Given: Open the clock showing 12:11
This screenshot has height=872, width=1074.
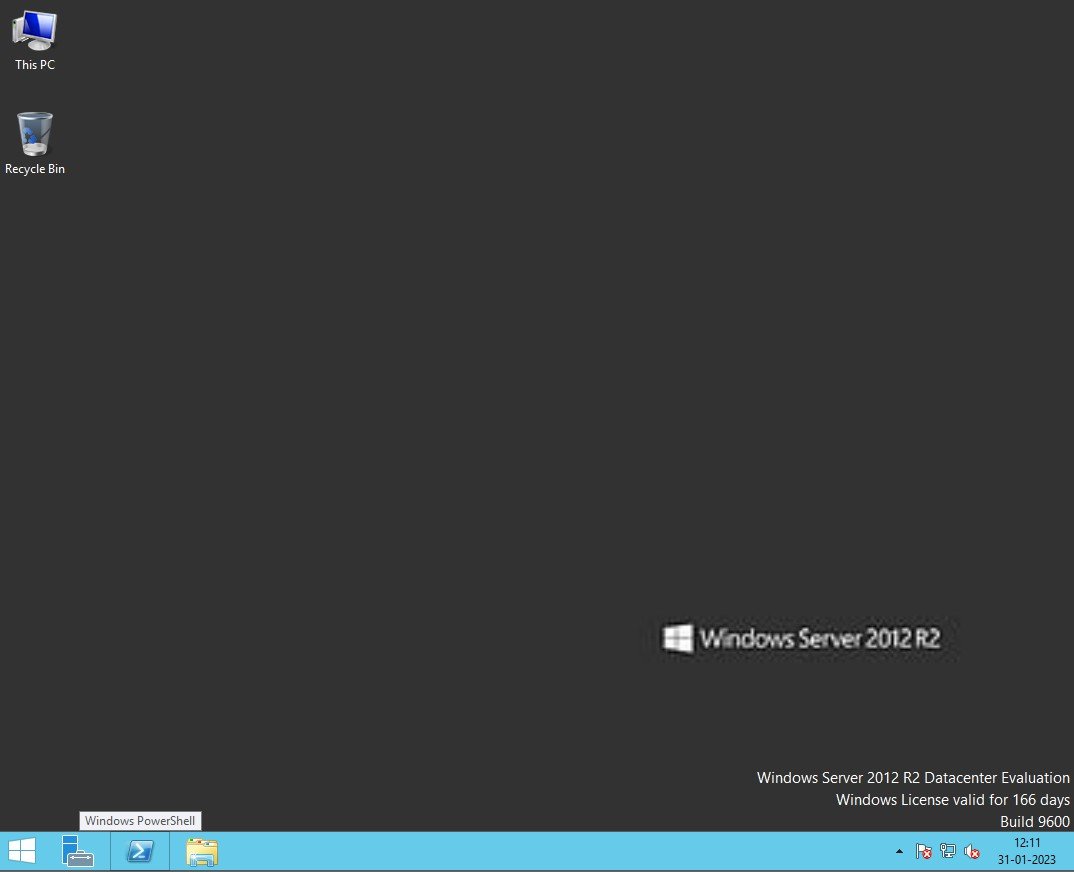Looking at the screenshot, I should pyautogui.click(x=1027, y=843).
